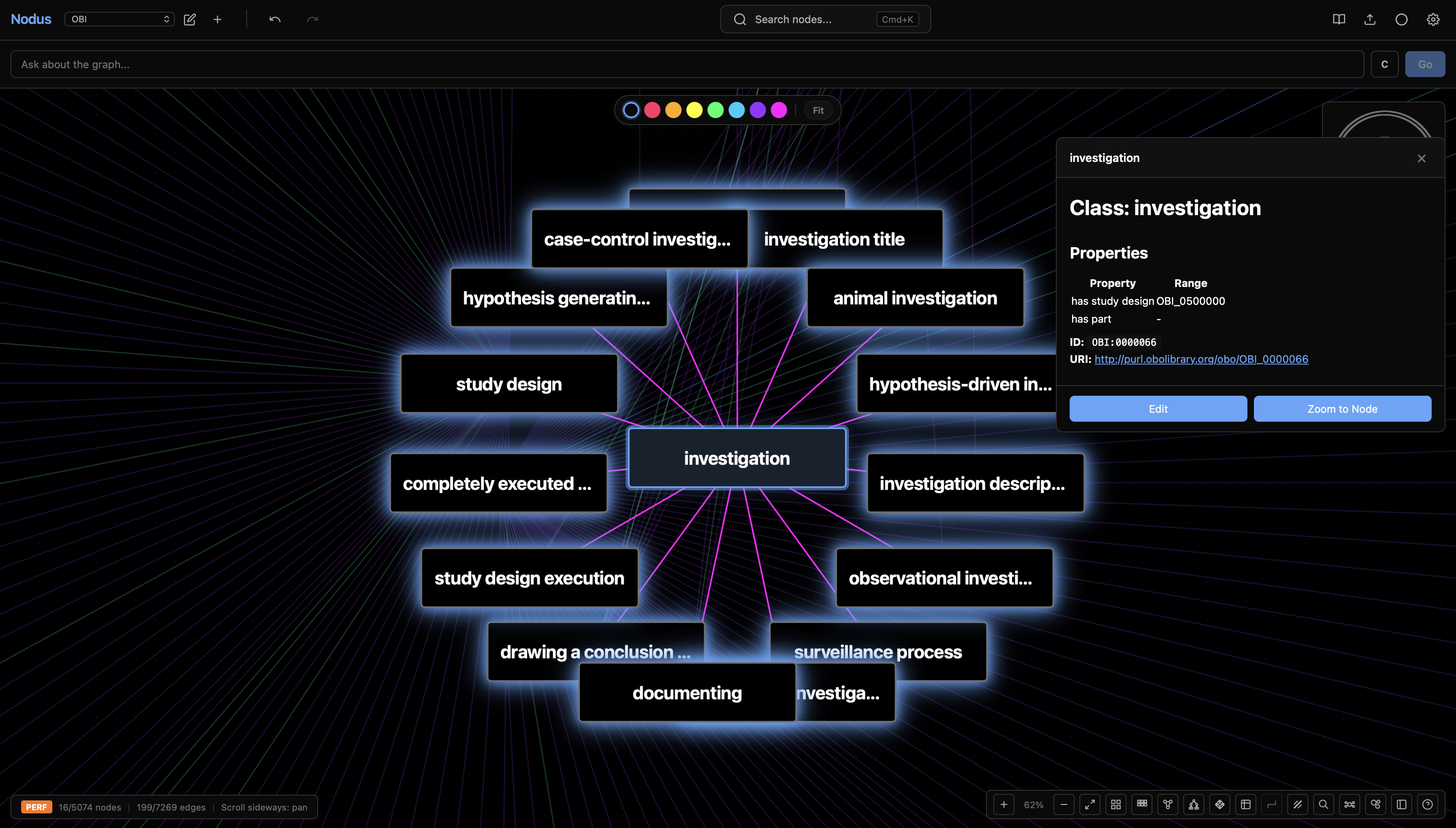Apply the three-node force graph layout icon
Screen dimensions: 1456x828
1168,805
